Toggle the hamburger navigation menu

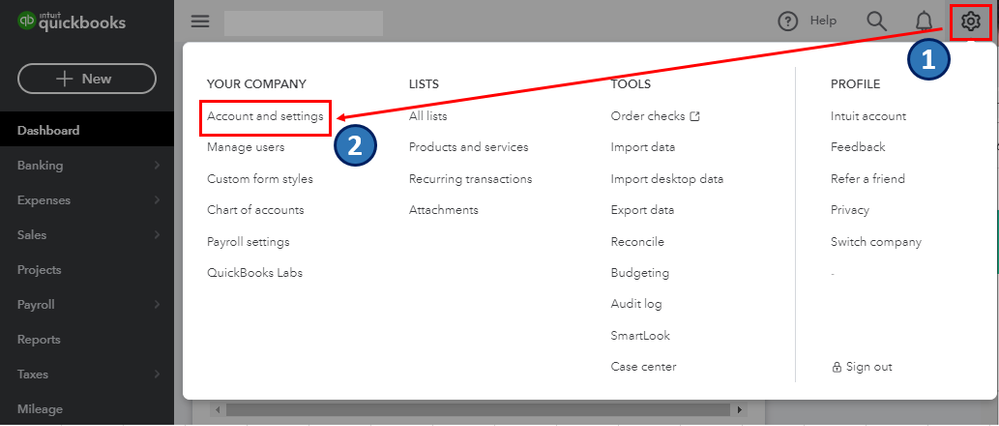pyautogui.click(x=200, y=21)
